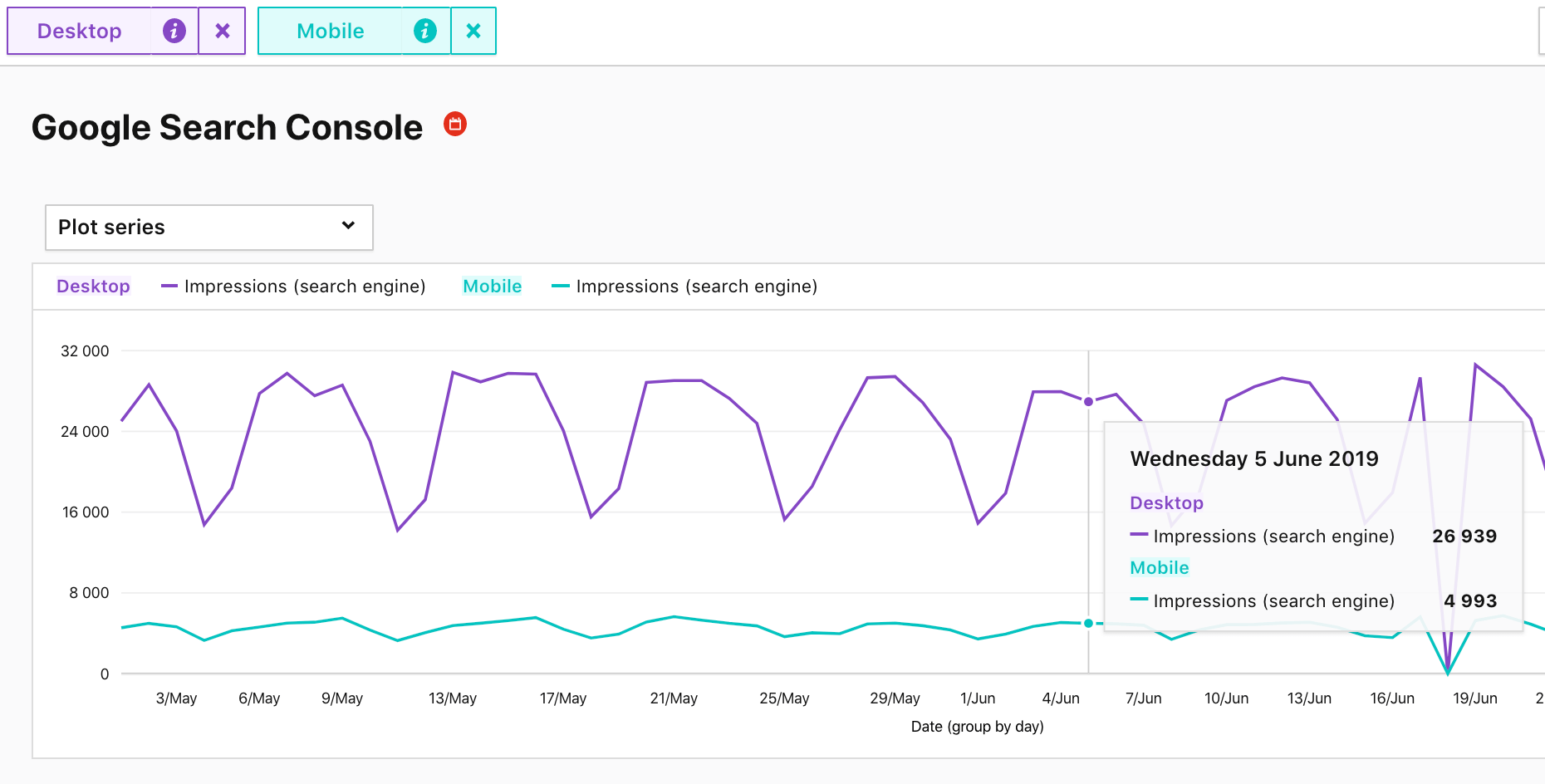Select the Mobile segment tab

coord(331,32)
